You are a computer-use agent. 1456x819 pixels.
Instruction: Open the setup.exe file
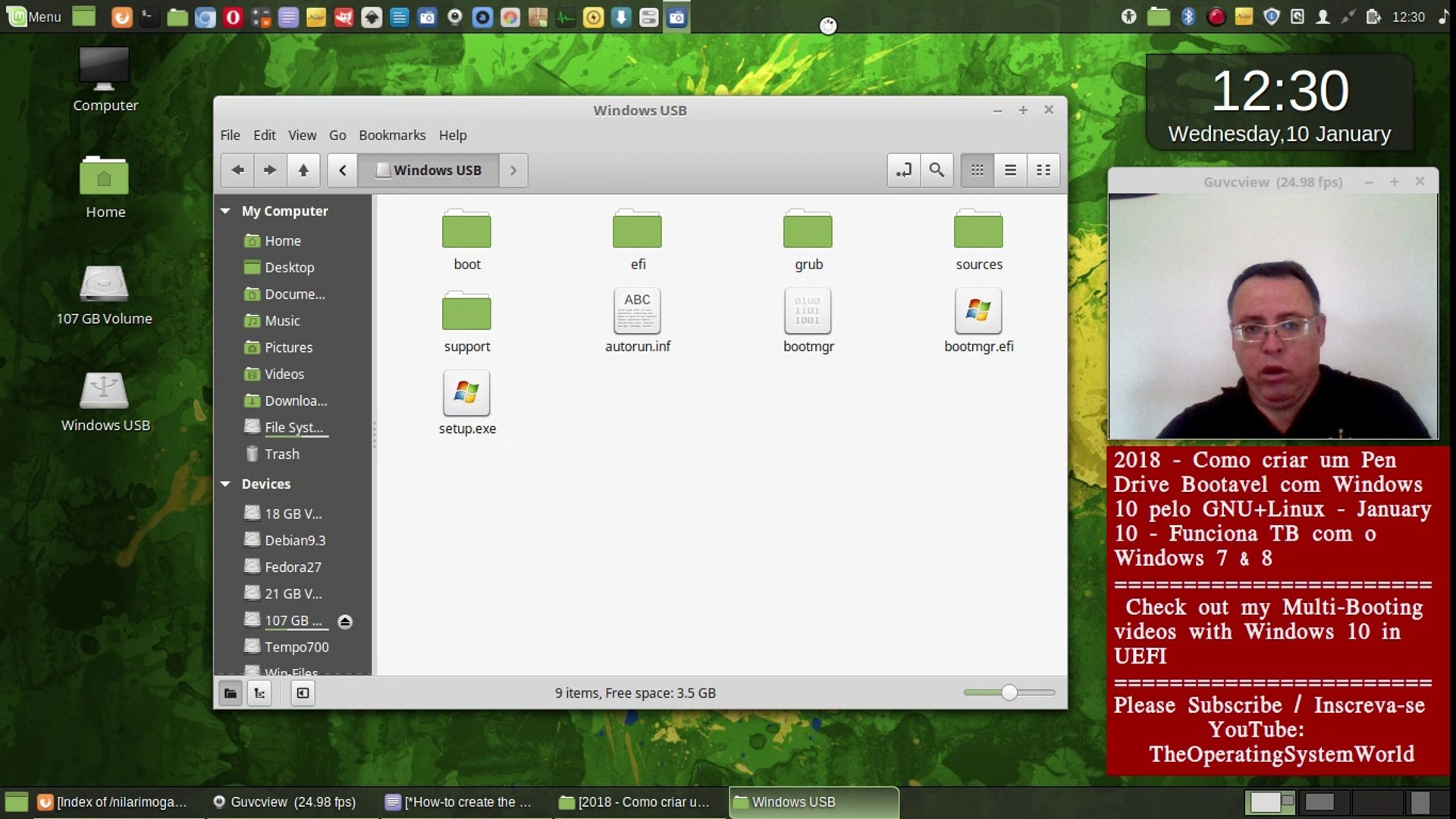click(x=466, y=394)
